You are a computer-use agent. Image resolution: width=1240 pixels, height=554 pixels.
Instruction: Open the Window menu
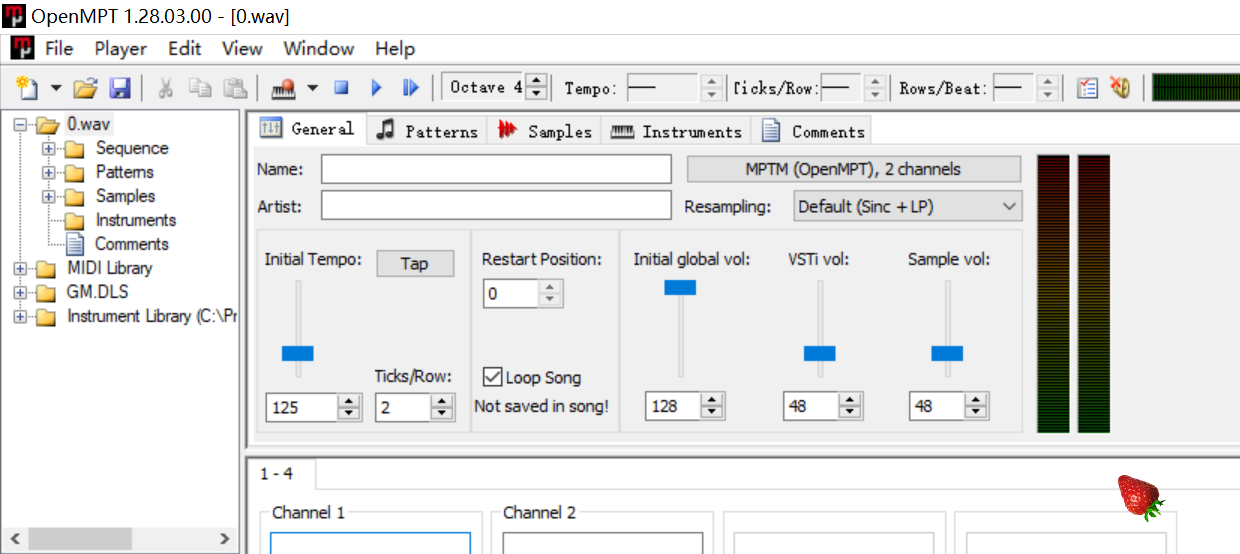319,48
